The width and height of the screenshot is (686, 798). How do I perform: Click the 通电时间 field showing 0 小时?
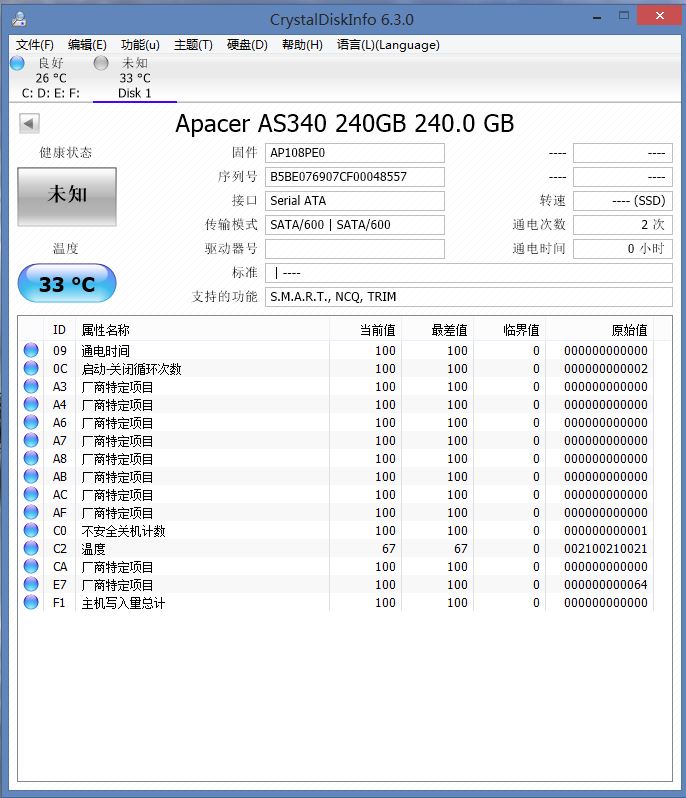coord(623,248)
